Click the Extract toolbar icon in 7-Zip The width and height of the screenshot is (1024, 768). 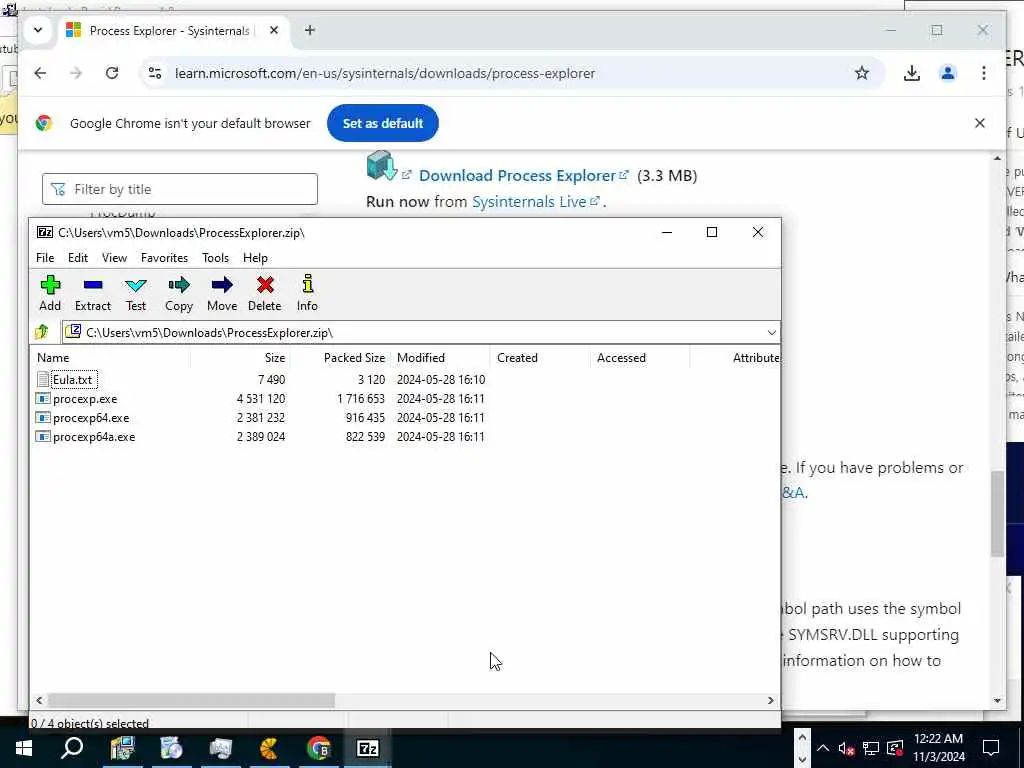pos(93,293)
